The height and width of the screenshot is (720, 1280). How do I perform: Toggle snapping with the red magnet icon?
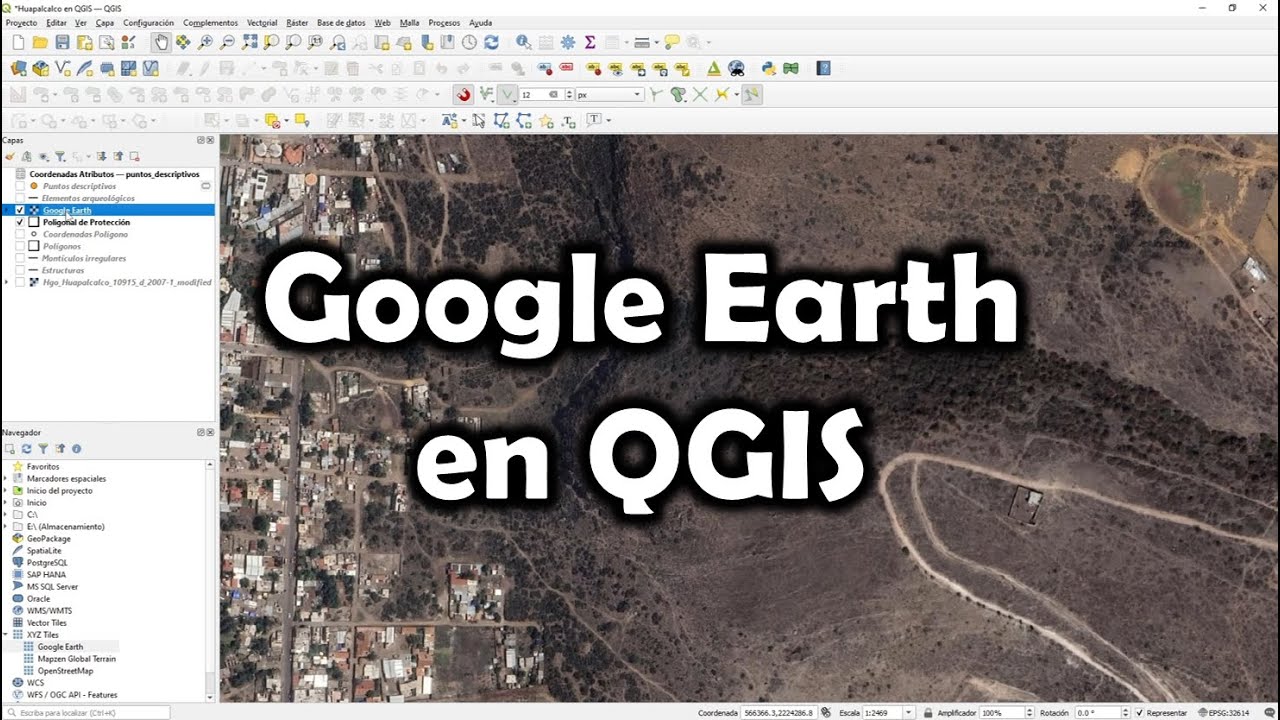pos(463,95)
